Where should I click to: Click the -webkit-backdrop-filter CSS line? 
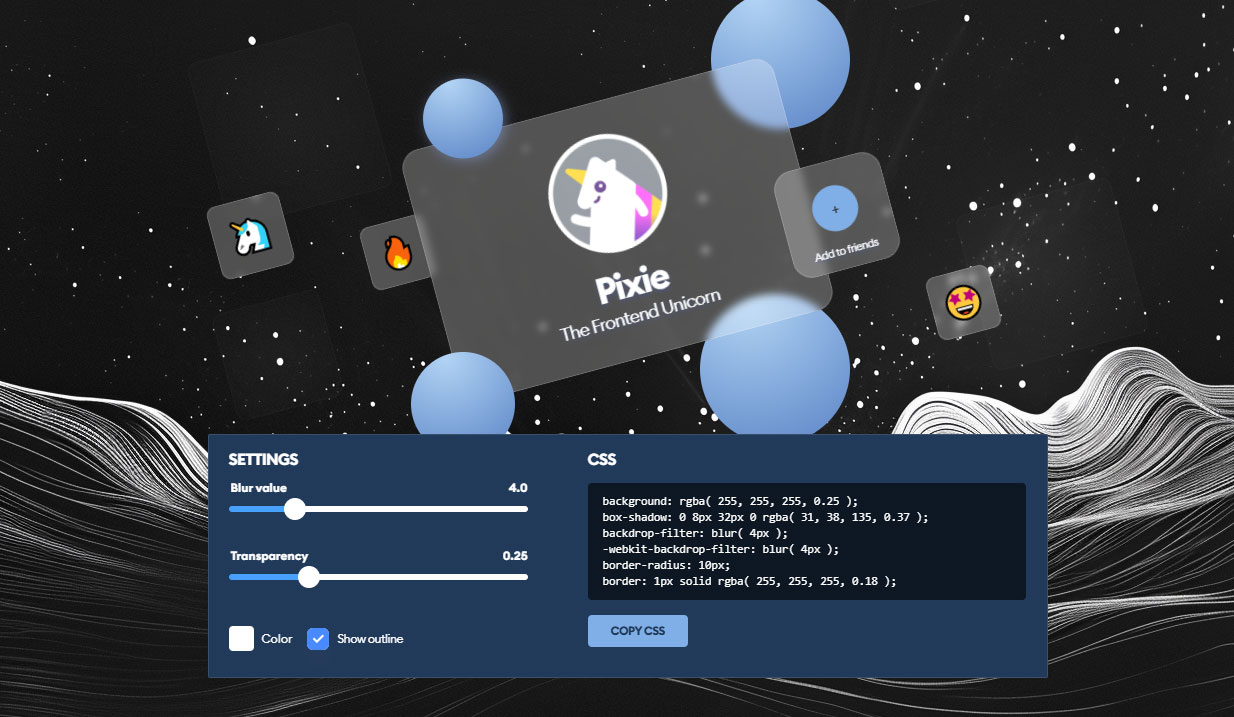pos(720,549)
